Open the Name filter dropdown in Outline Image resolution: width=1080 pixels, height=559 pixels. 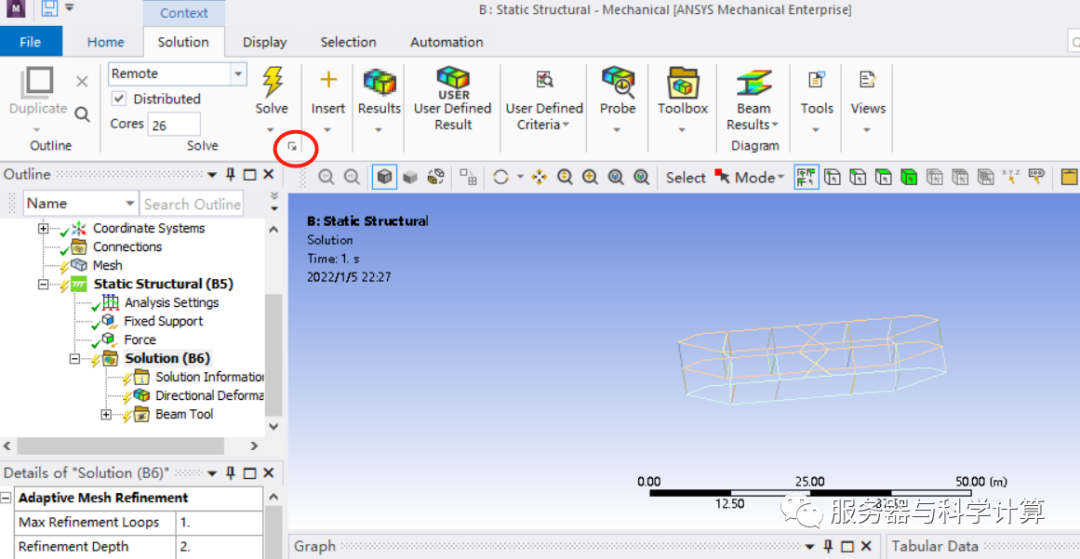point(129,204)
